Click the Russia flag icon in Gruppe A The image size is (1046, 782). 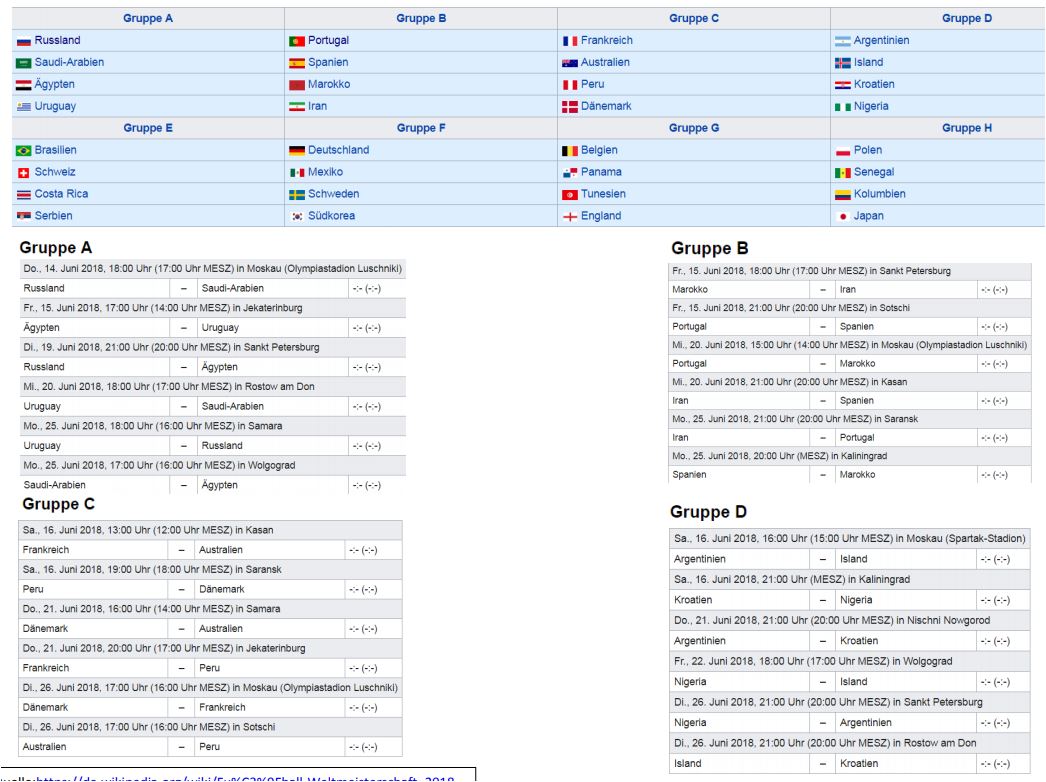(x=24, y=41)
